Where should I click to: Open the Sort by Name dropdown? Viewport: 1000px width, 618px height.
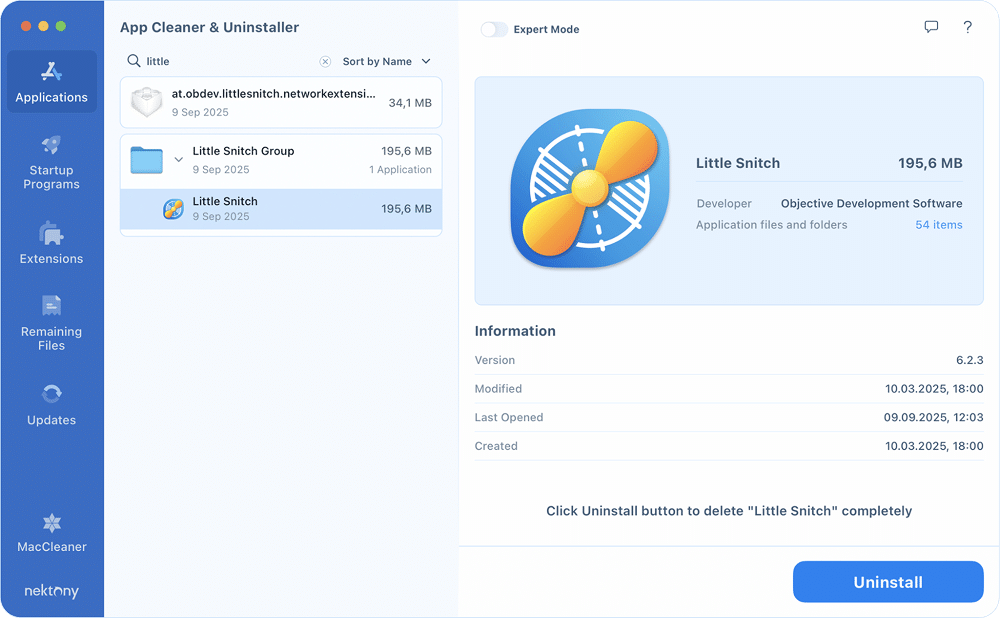pyautogui.click(x=385, y=61)
